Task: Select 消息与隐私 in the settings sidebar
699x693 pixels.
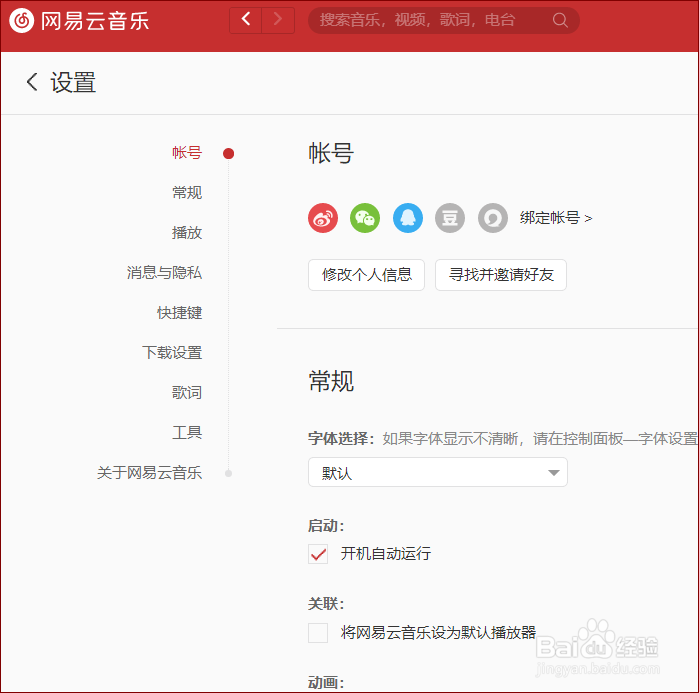Action: [164, 272]
